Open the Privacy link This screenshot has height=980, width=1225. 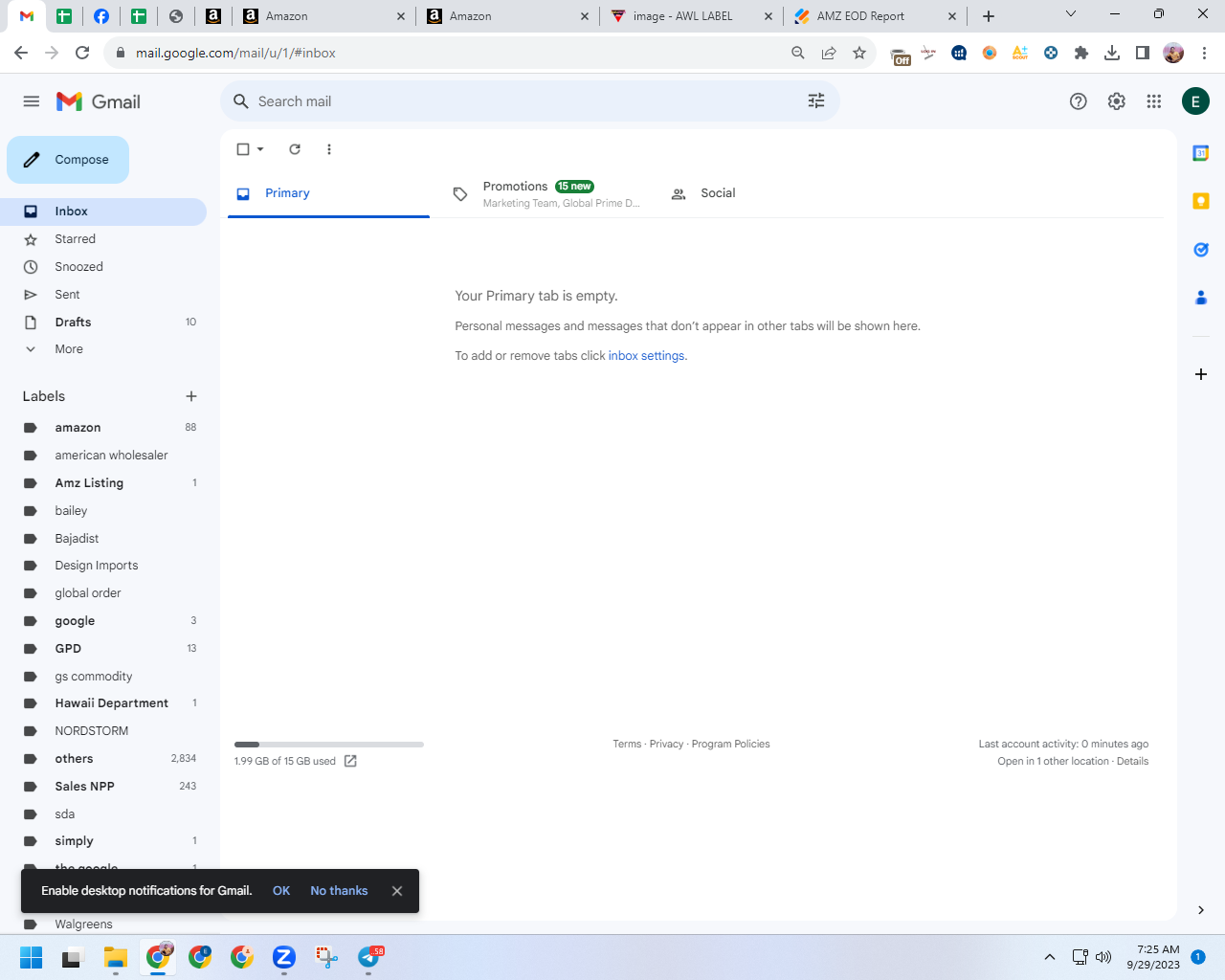coord(666,744)
